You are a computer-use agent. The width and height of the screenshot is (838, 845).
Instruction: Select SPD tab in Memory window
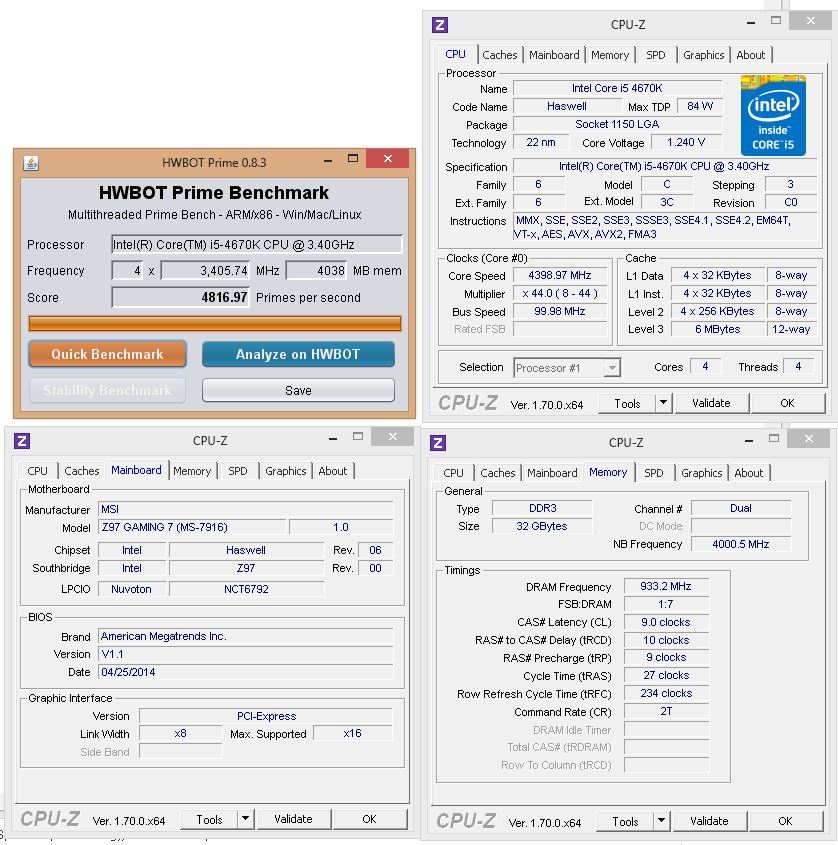(x=654, y=473)
